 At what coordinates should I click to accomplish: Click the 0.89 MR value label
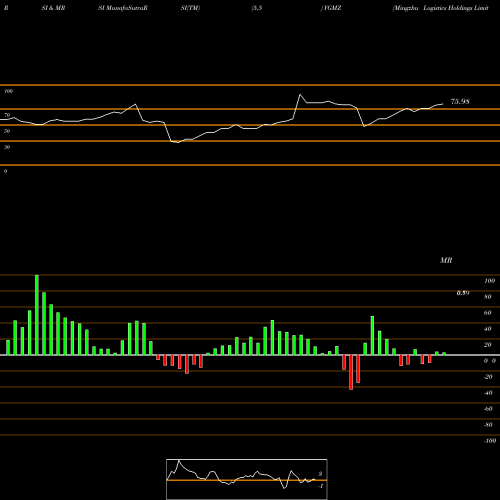pyautogui.click(x=463, y=293)
